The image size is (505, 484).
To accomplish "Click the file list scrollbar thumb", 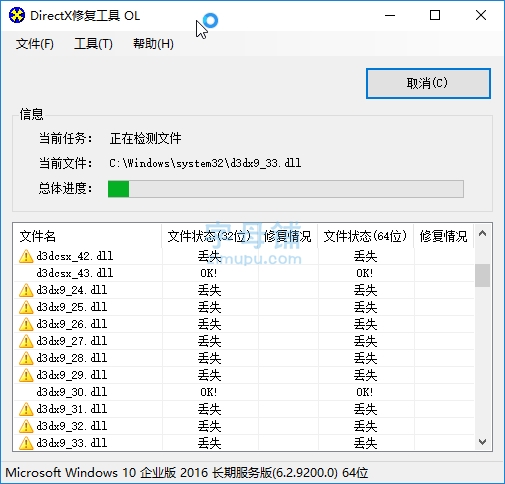I will 482,275.
